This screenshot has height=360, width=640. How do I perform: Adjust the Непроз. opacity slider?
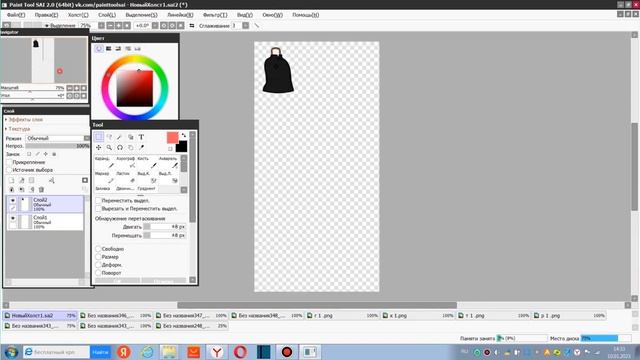click(x=57, y=146)
